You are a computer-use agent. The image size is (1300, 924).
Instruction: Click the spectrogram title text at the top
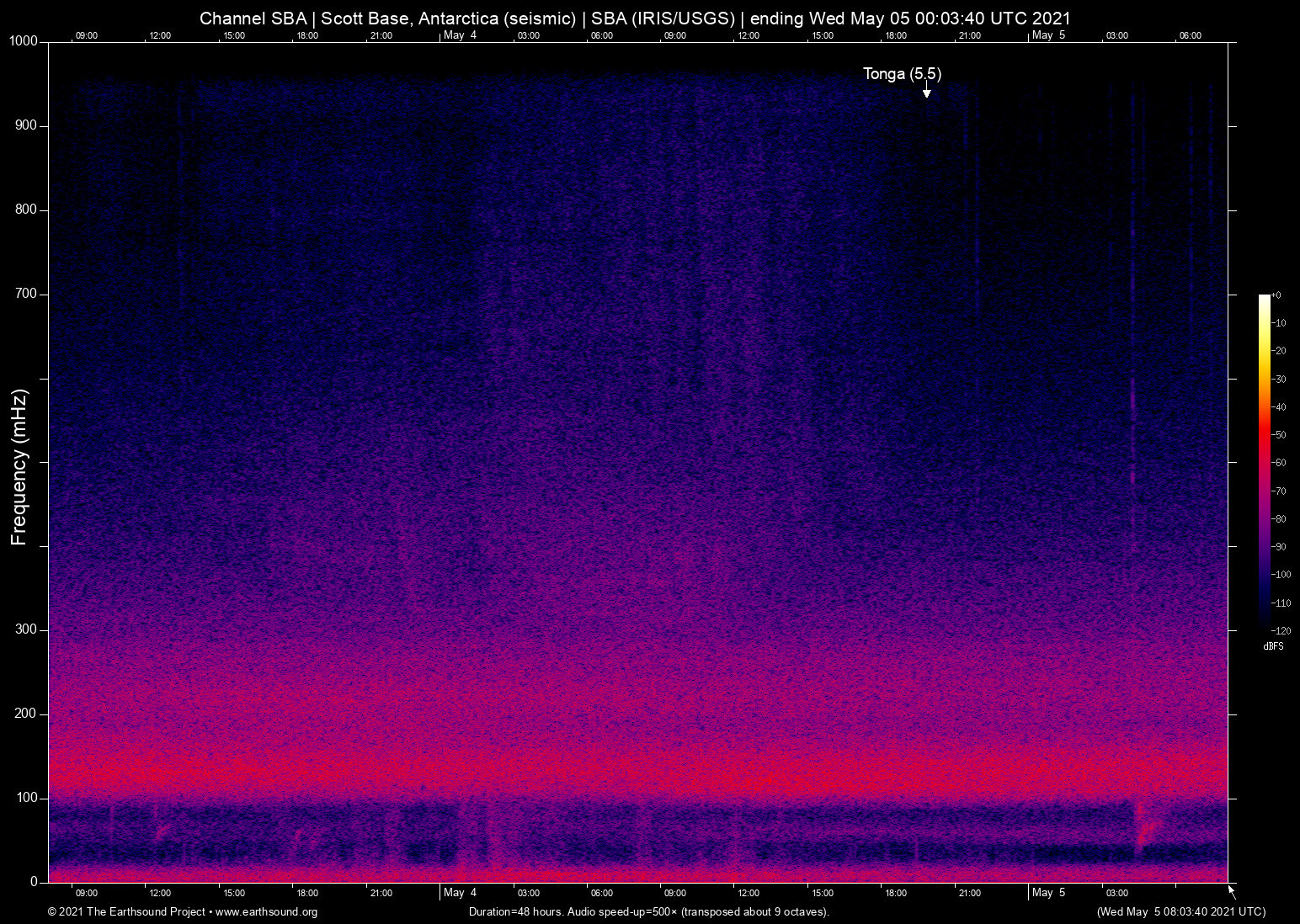click(635, 18)
